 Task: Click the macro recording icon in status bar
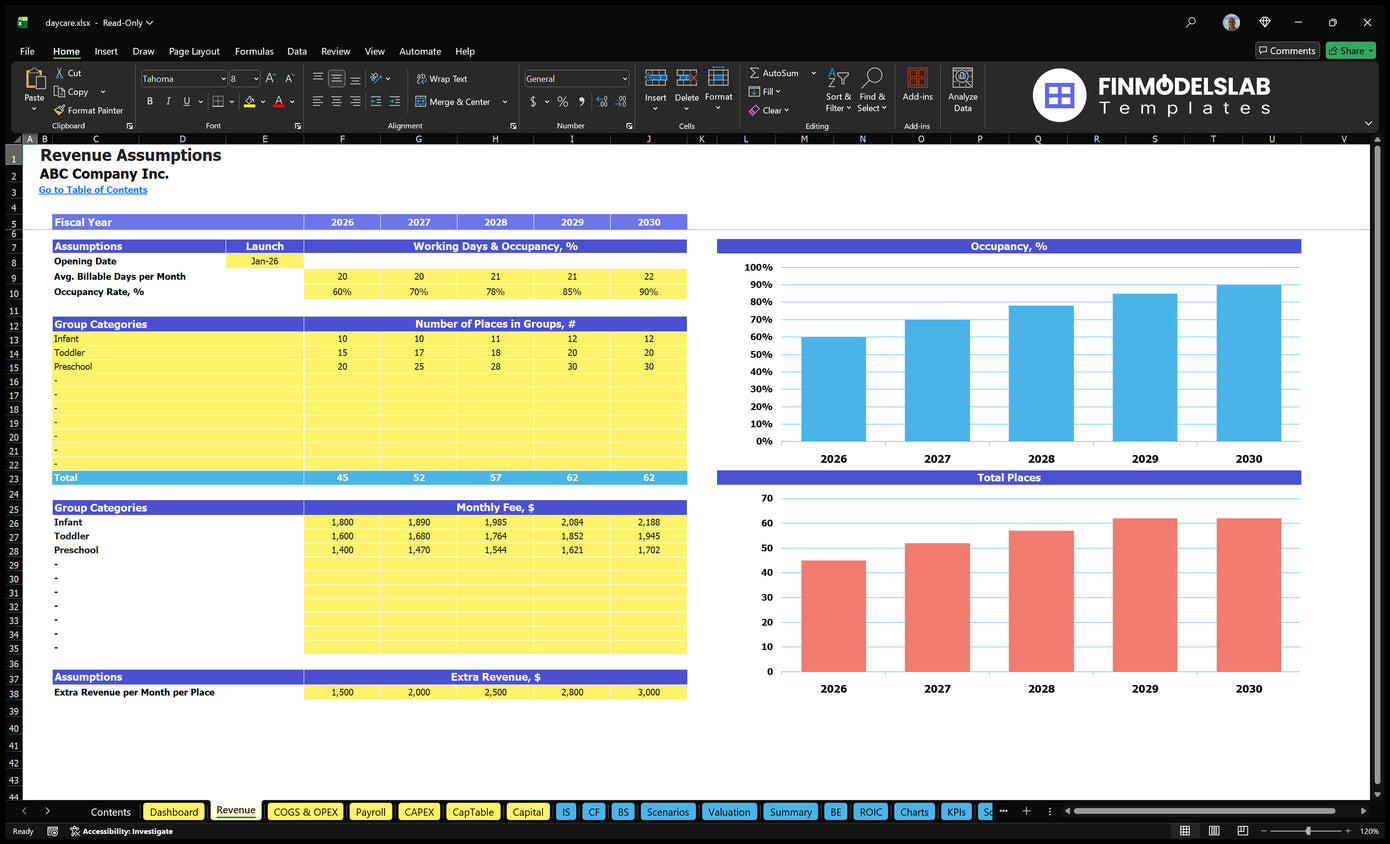pos(51,831)
